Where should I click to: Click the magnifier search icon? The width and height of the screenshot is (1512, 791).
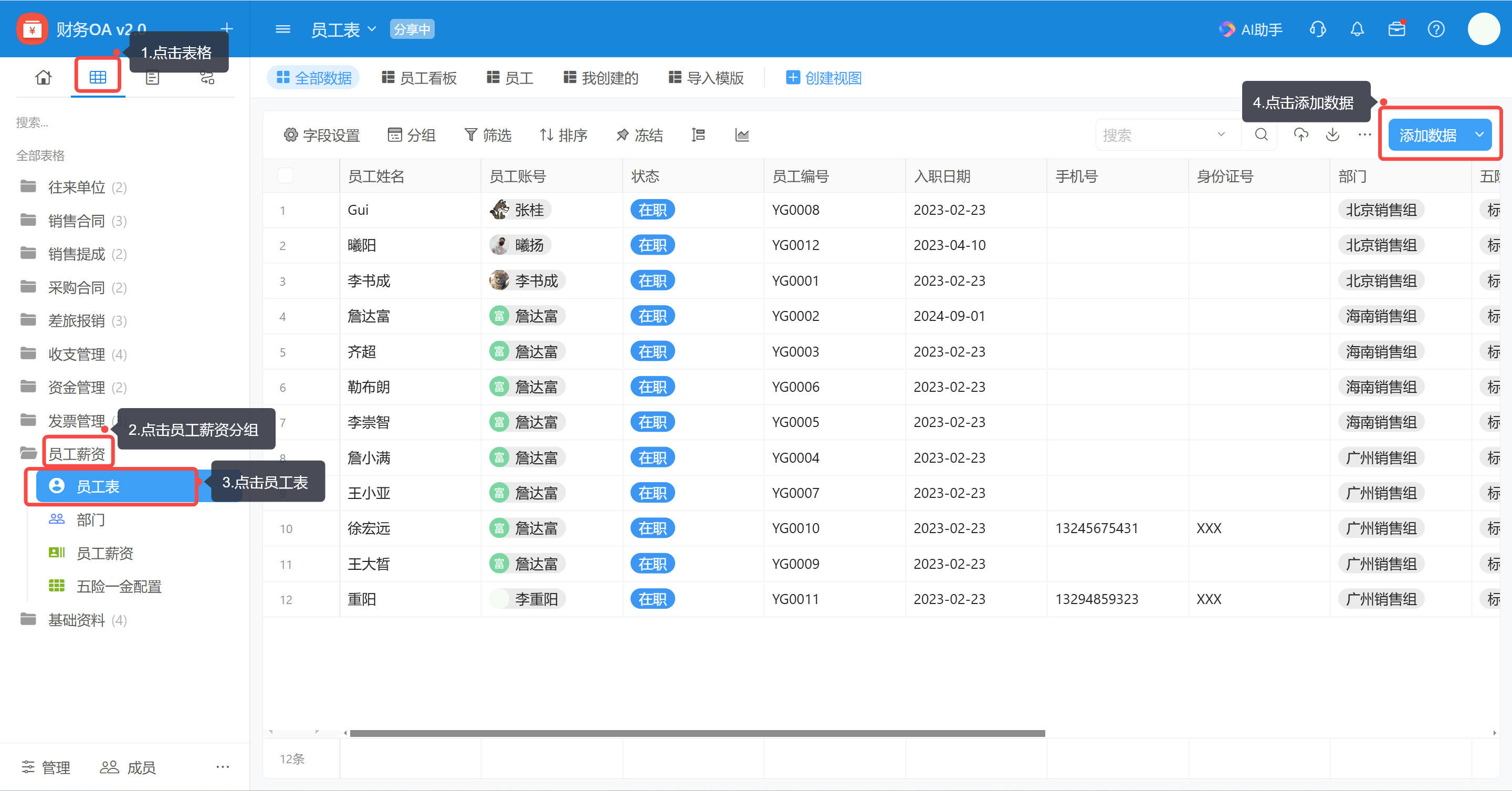(1261, 135)
